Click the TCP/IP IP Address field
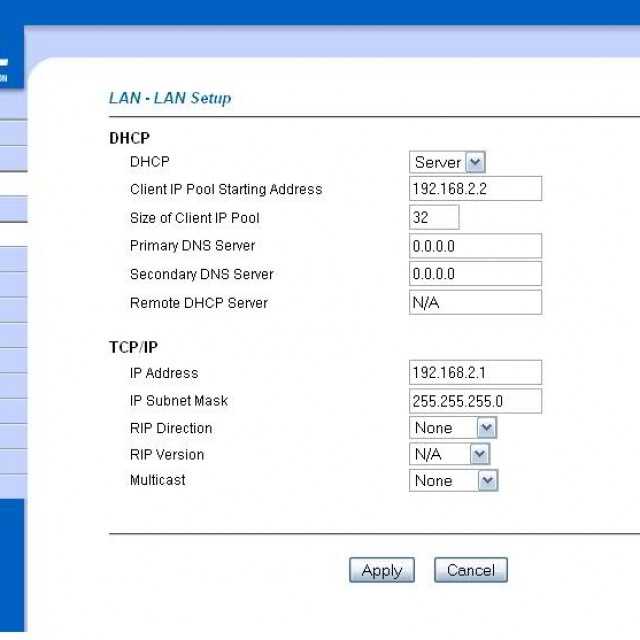 [x=476, y=372]
